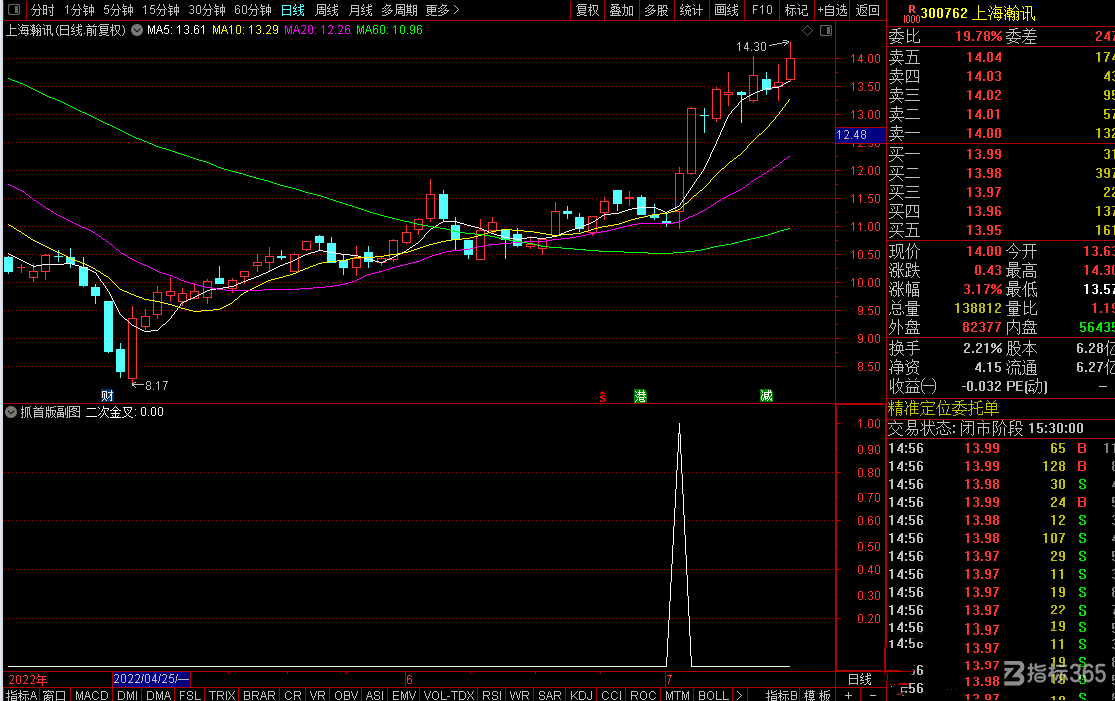The height and width of the screenshot is (701, 1115).
Task: Open the 抓首版副图 sub-chart indicator dropdown
Action: coord(11,412)
